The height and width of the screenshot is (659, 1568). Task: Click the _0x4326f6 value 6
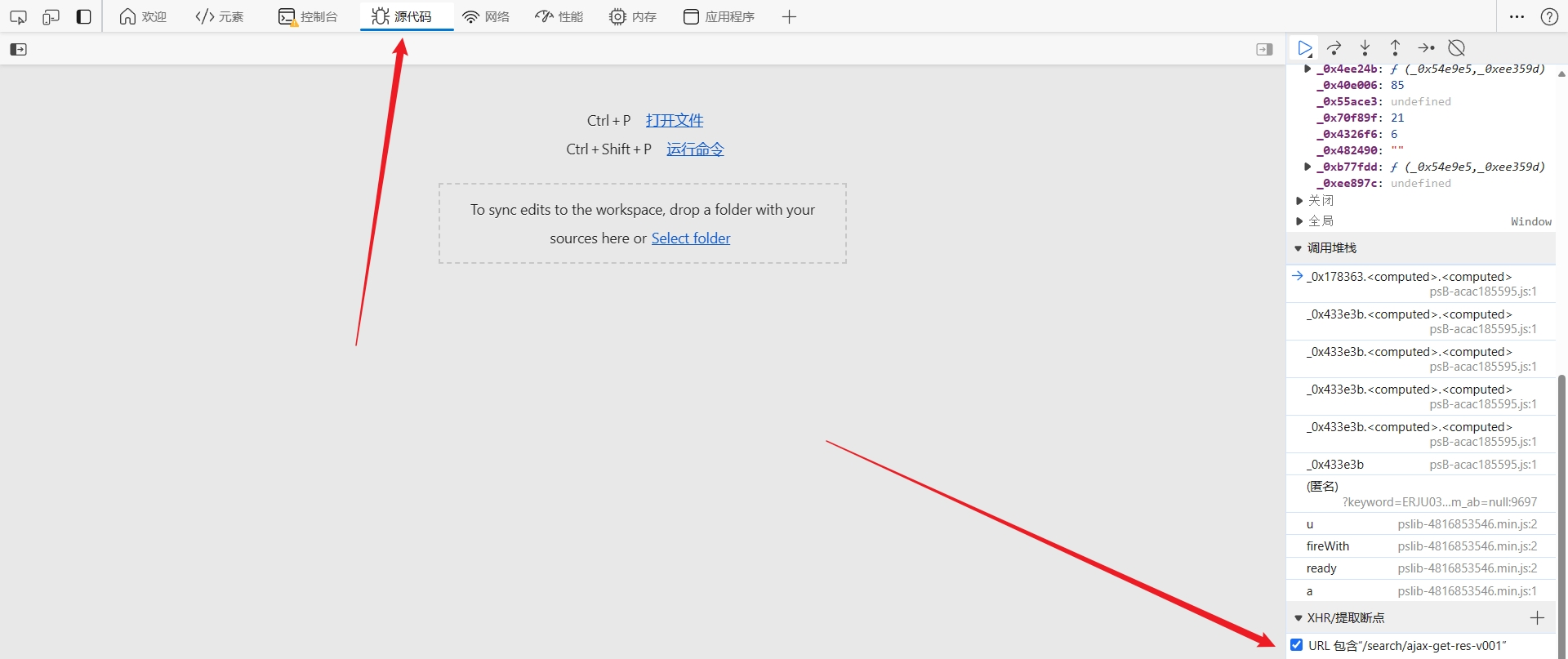[x=1394, y=134]
